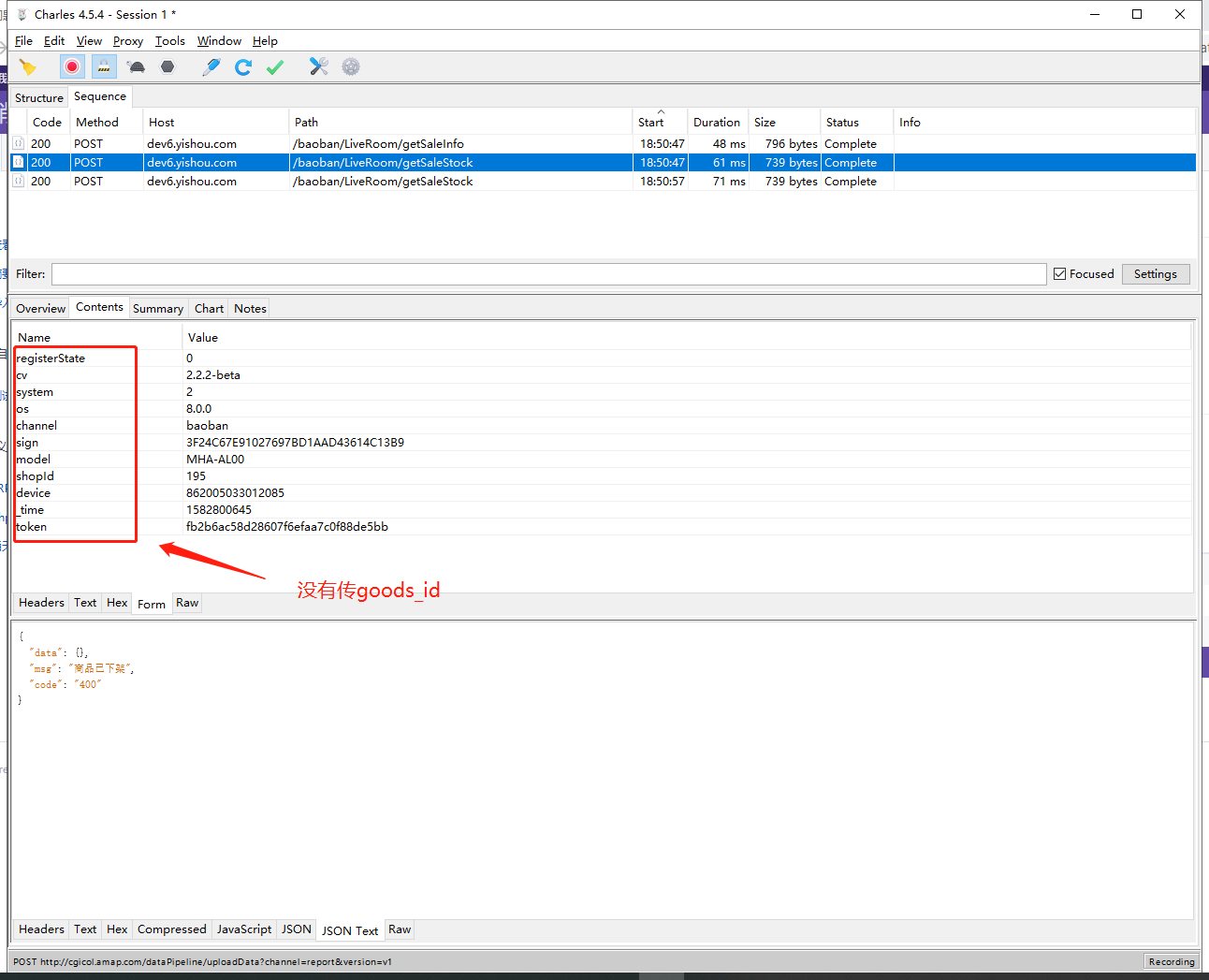Click the green validate checkmark icon
This screenshot has width=1209, height=980.
(x=275, y=66)
